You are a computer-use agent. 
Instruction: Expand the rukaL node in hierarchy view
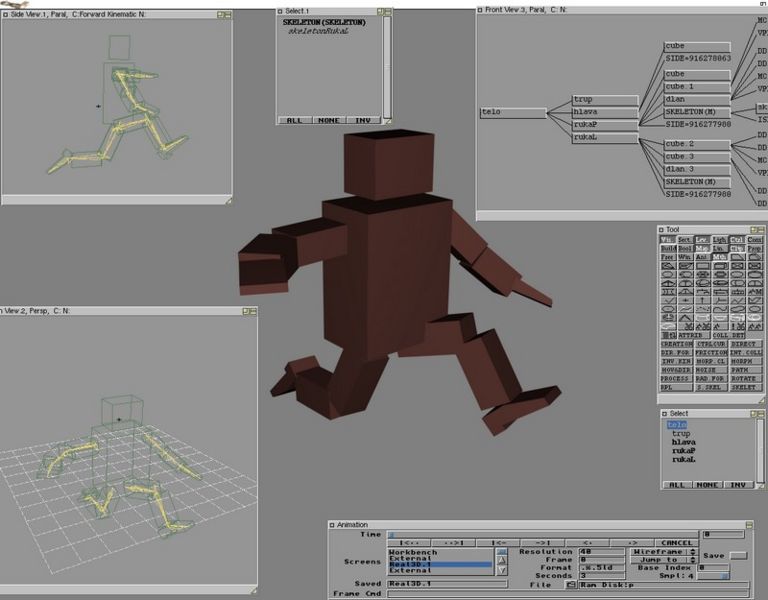[605, 138]
